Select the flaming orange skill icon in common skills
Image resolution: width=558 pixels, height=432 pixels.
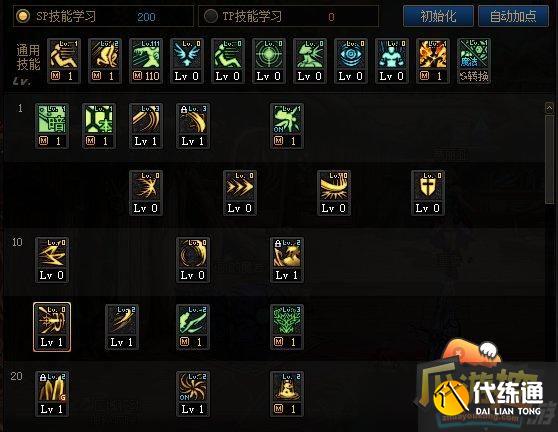433,61
